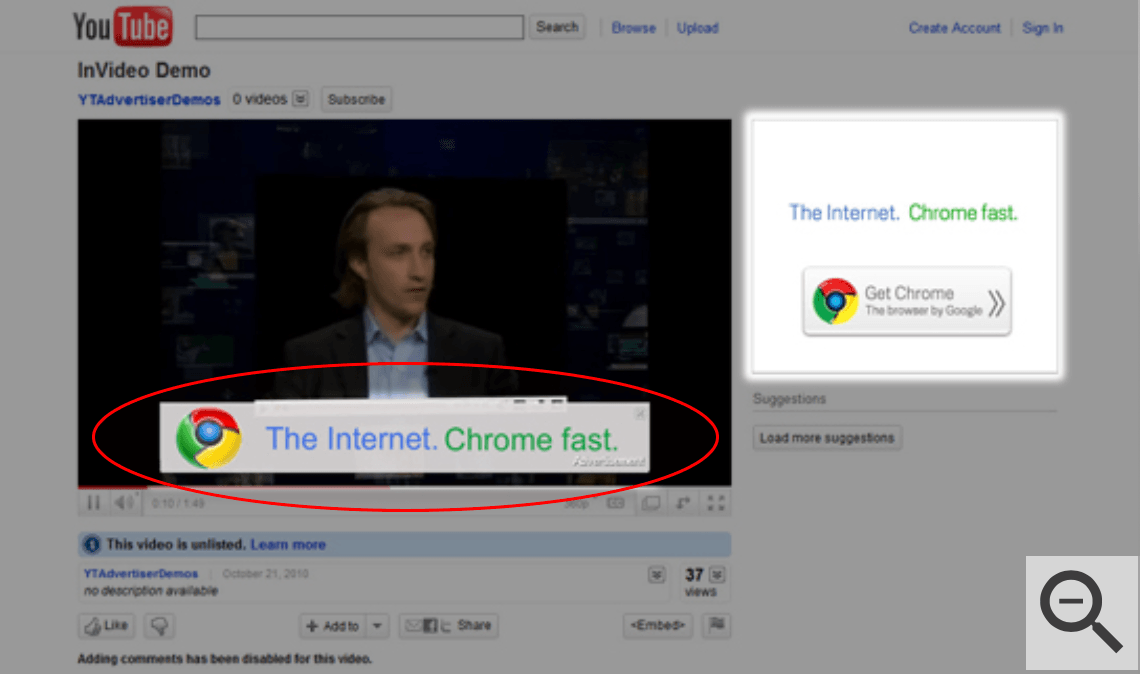Viewport: 1142px width, 674px height.
Task: Enter fullscreen video mode
Action: (716, 503)
